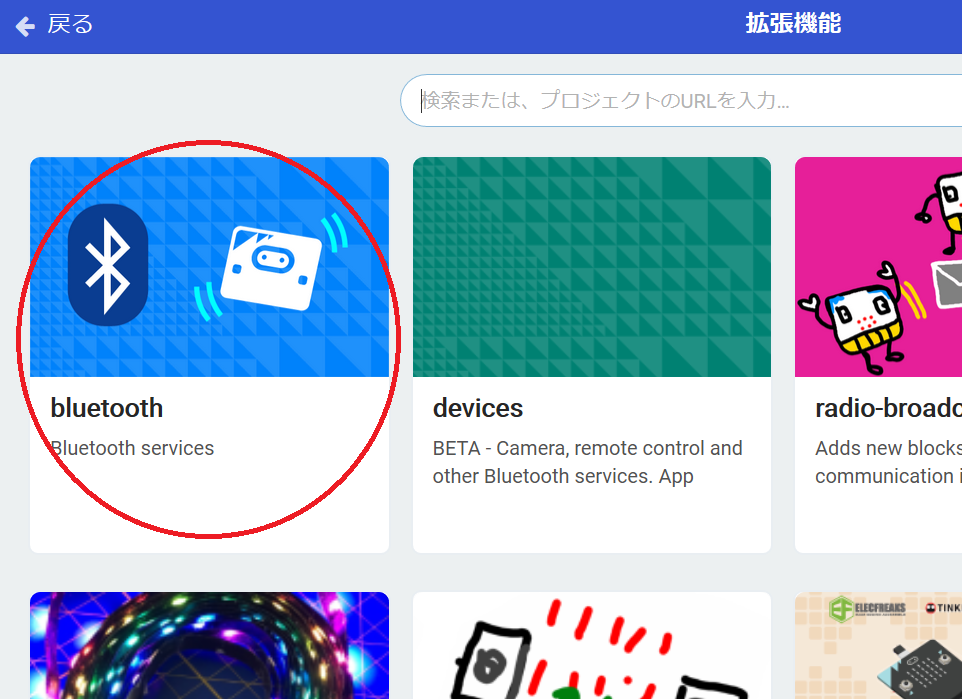Viewport: 962px width, 699px height.
Task: Click radio-broadcast 'Adds new blocks' description
Action: 888,462
